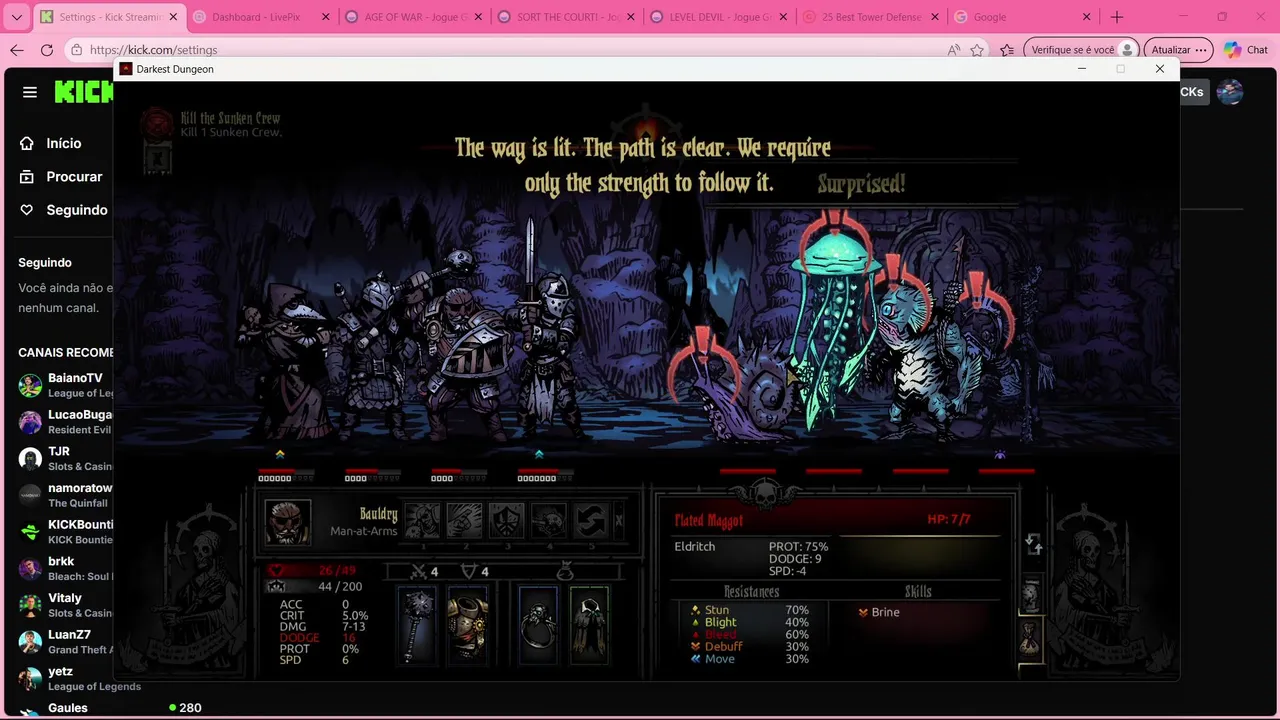This screenshot has width=1280, height=720.
Task: Open Kick hamburger menu
Action: coord(30,92)
